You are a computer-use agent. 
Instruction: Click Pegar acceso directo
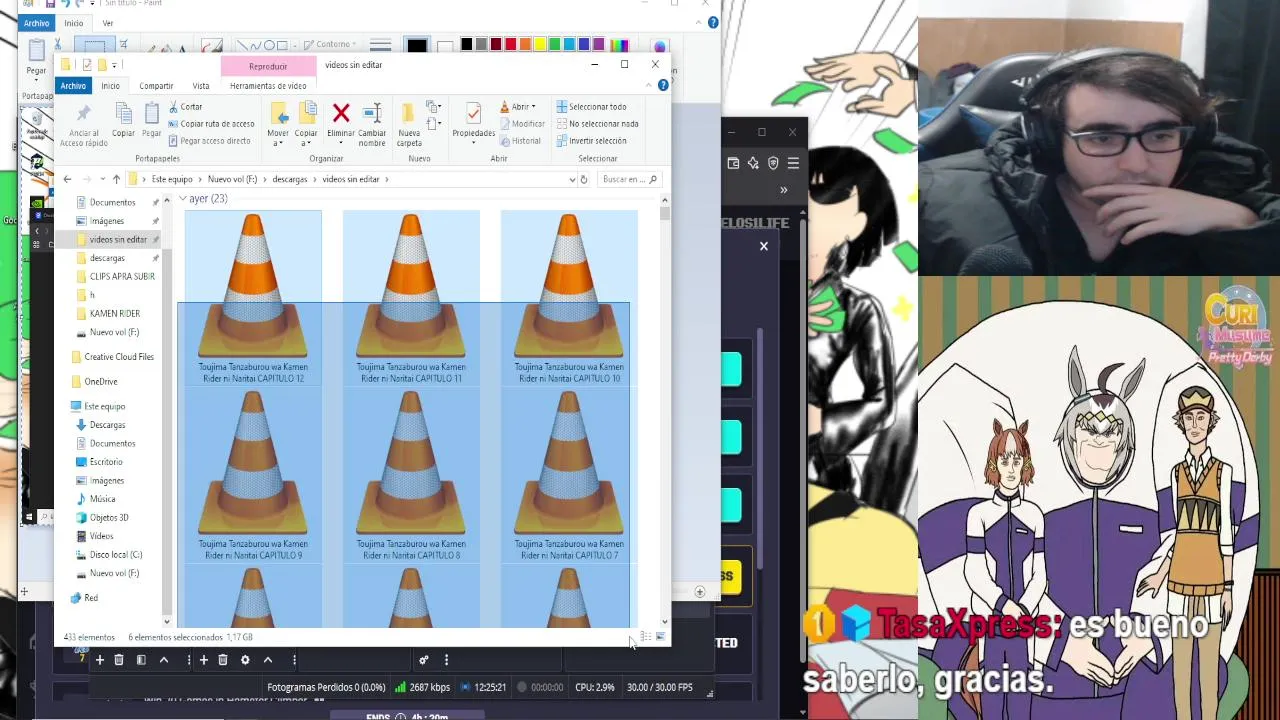click(209, 141)
